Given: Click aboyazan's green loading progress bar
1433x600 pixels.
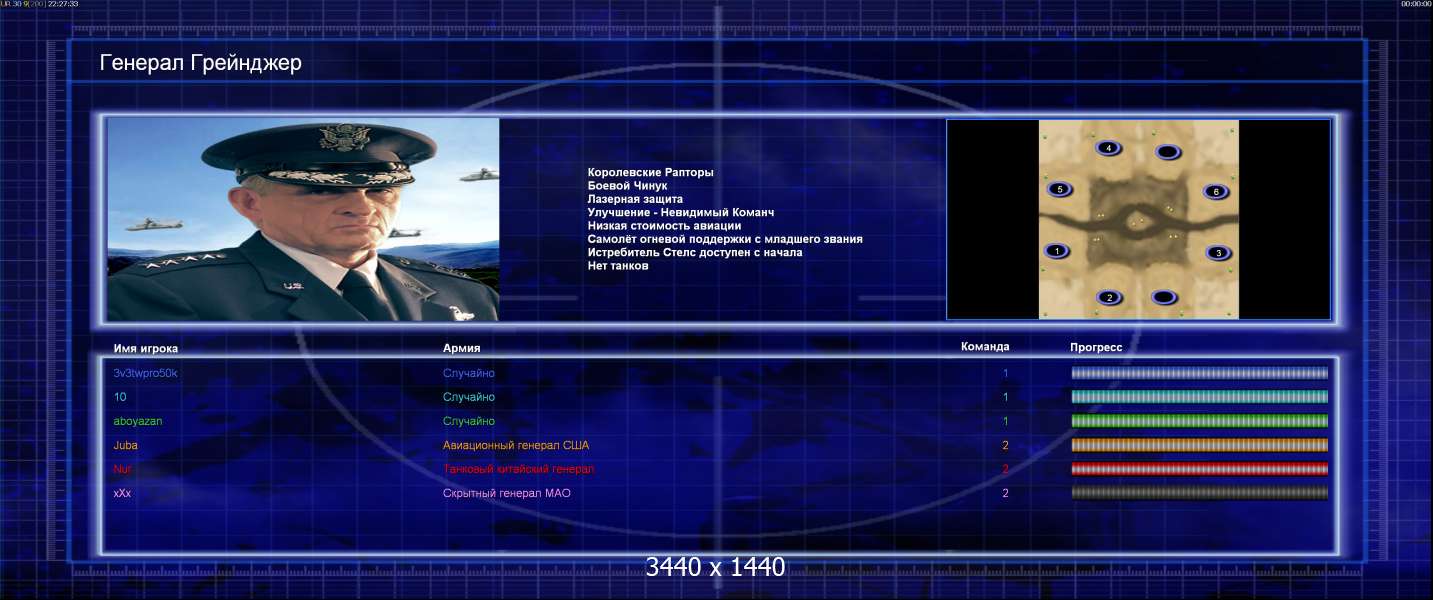Looking at the screenshot, I should [1200, 421].
